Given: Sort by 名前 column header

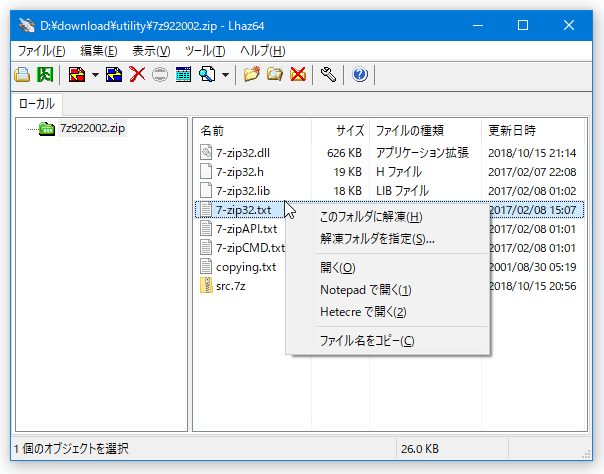Looking at the screenshot, I should (252, 131).
